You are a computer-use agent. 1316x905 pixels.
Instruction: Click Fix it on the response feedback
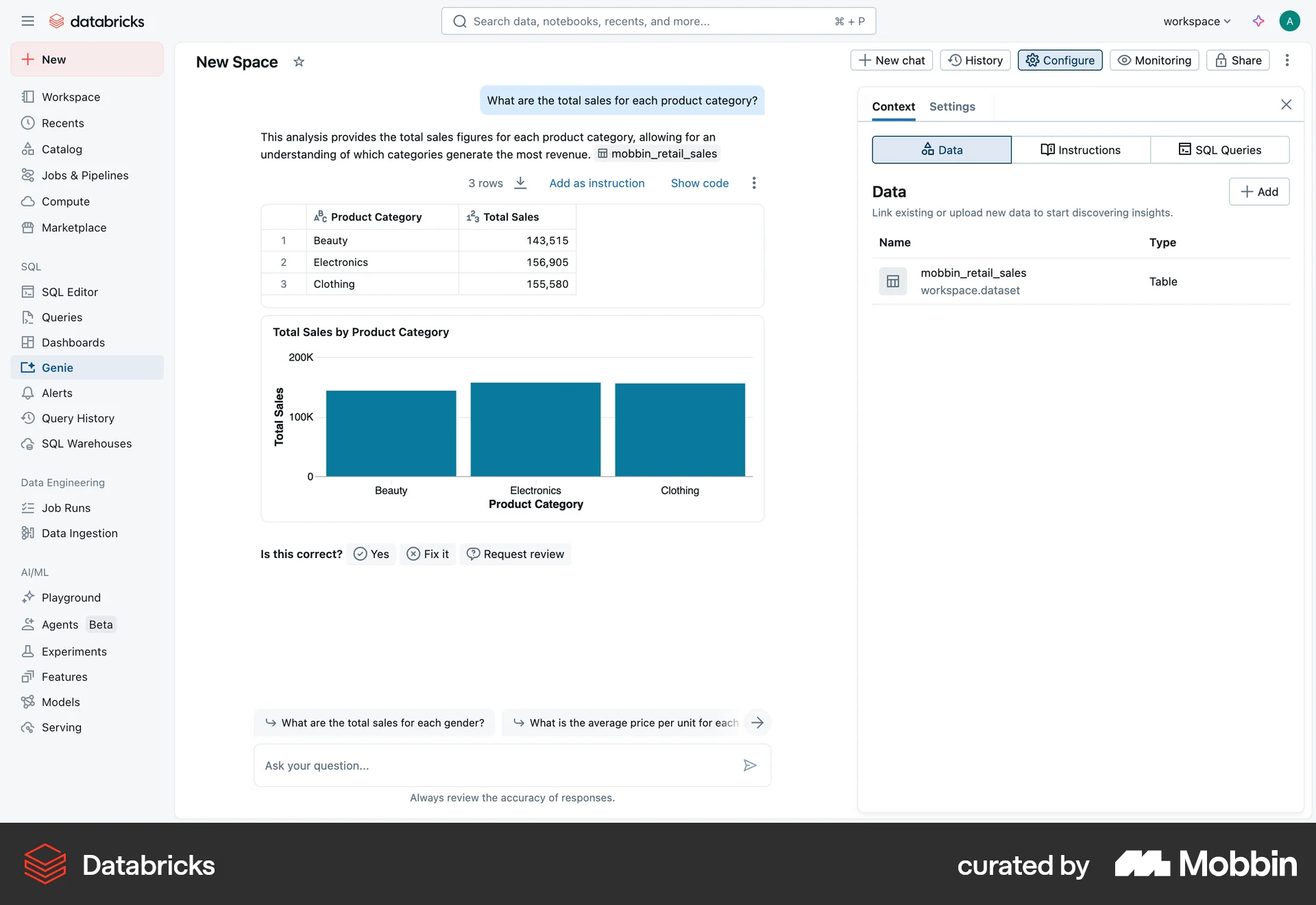pyautogui.click(x=428, y=554)
